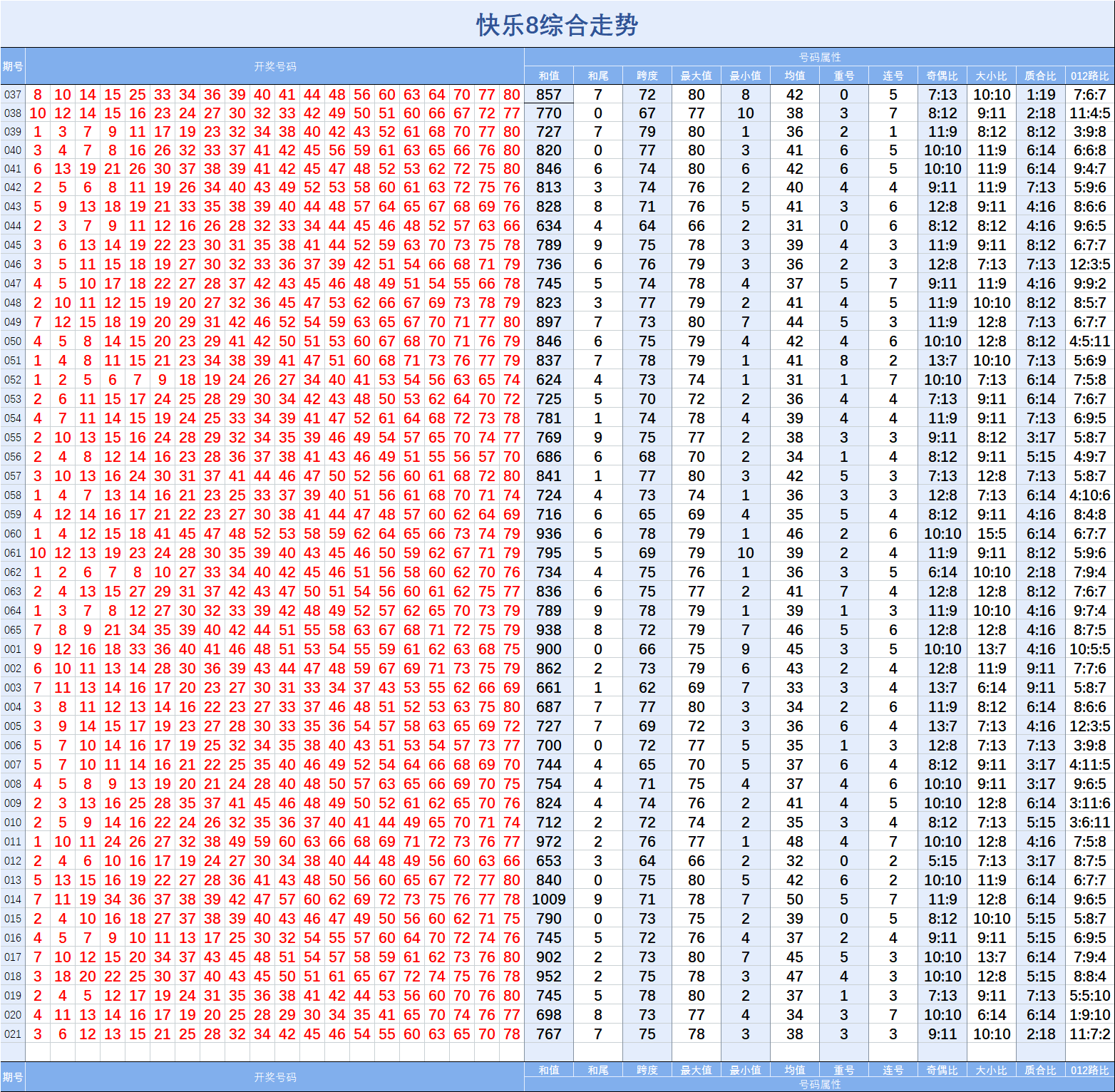Select period number 065

click(13, 630)
